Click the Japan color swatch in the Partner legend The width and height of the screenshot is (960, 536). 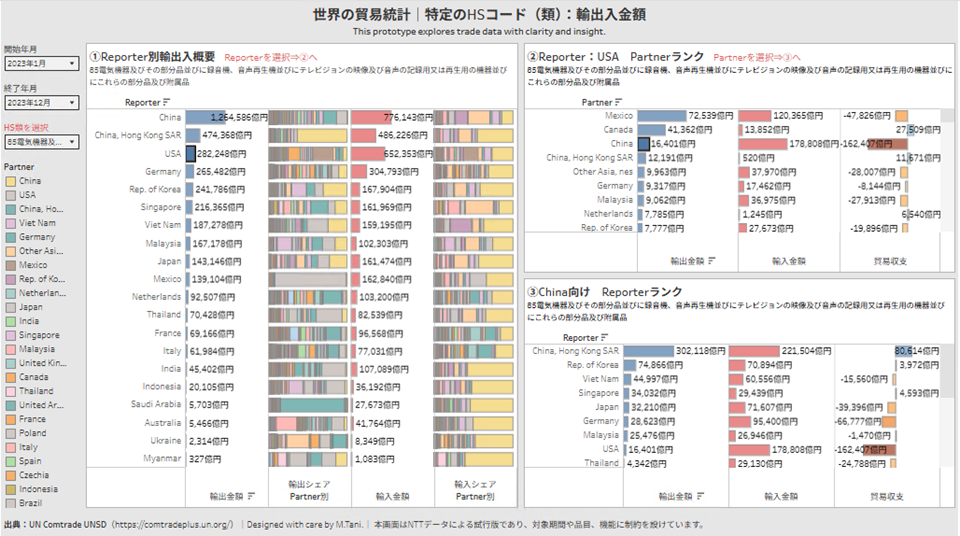(x=10, y=307)
